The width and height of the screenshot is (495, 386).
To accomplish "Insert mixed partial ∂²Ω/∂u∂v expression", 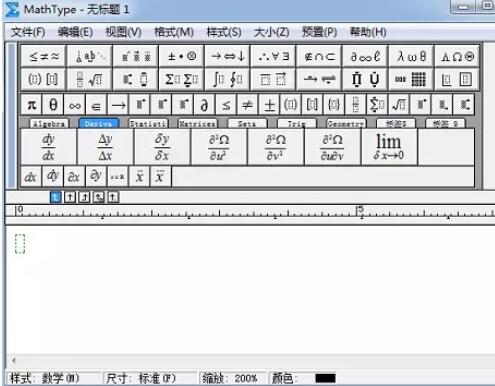I will 332,147.
